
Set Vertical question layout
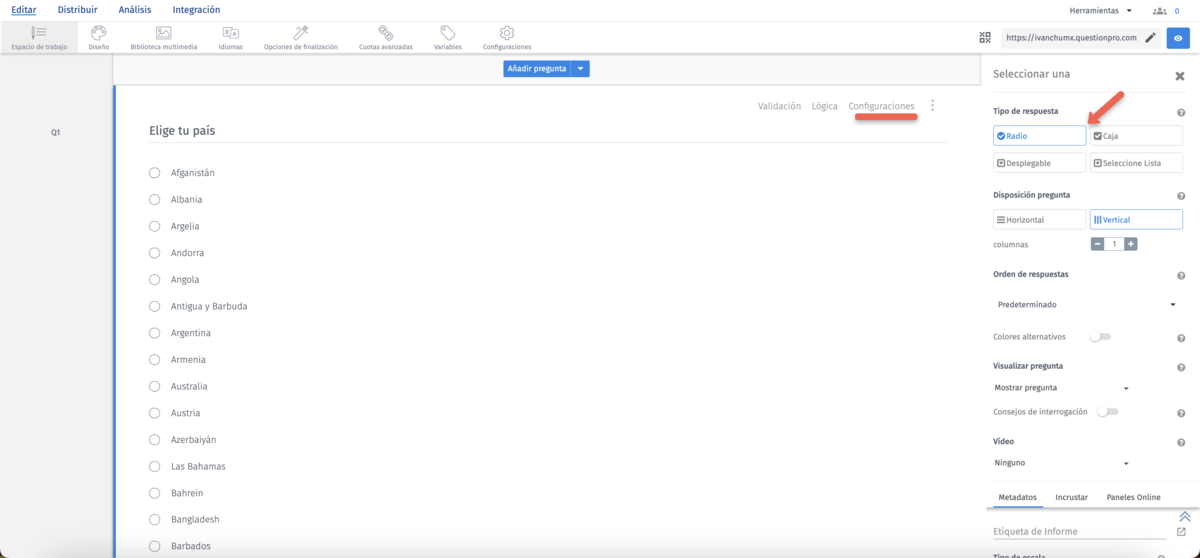(x=1136, y=219)
